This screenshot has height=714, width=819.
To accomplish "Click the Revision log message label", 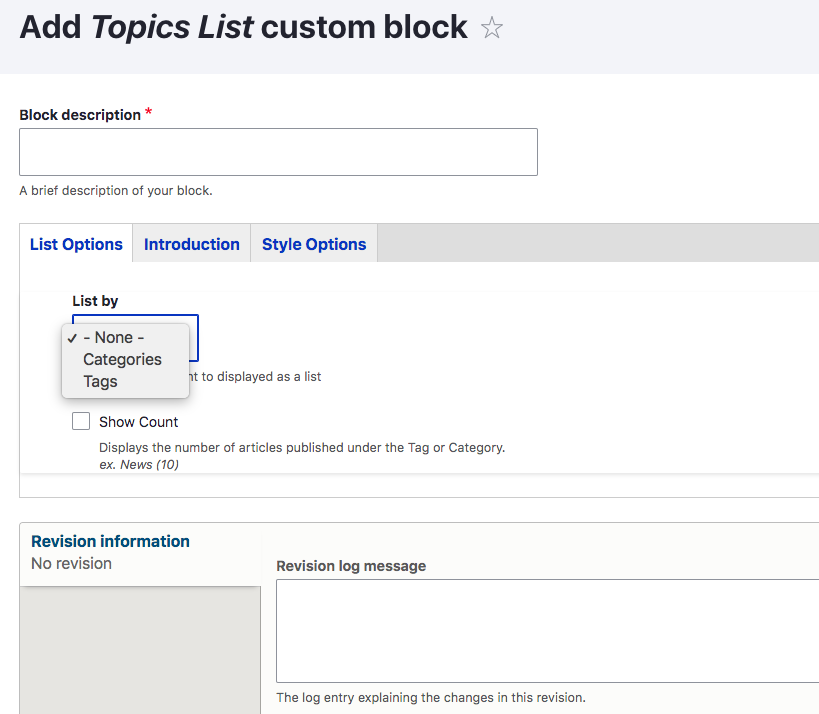I will (x=351, y=566).
